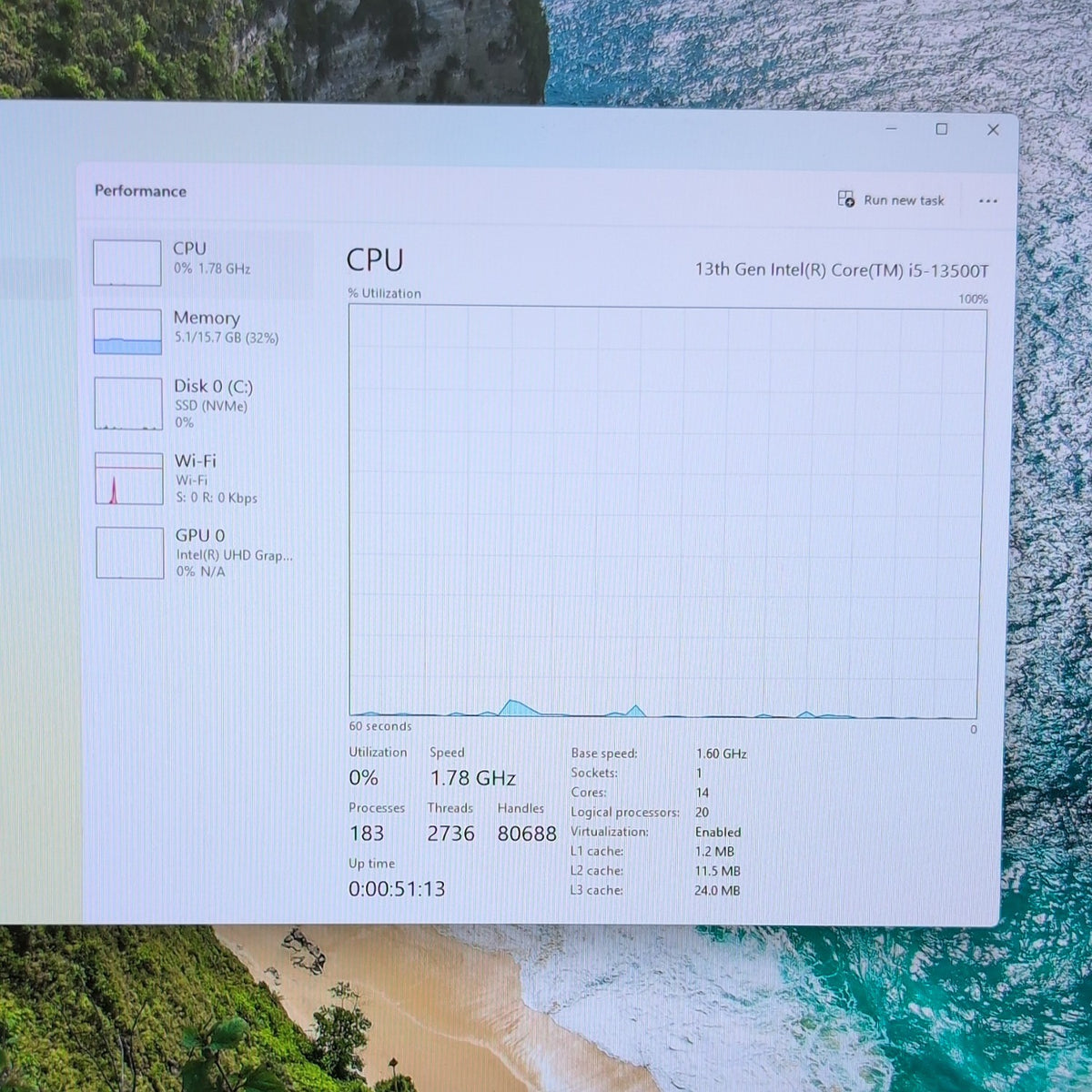1092x1092 pixels.
Task: Open the GPU 0 graph thumbnail
Action: point(129,552)
